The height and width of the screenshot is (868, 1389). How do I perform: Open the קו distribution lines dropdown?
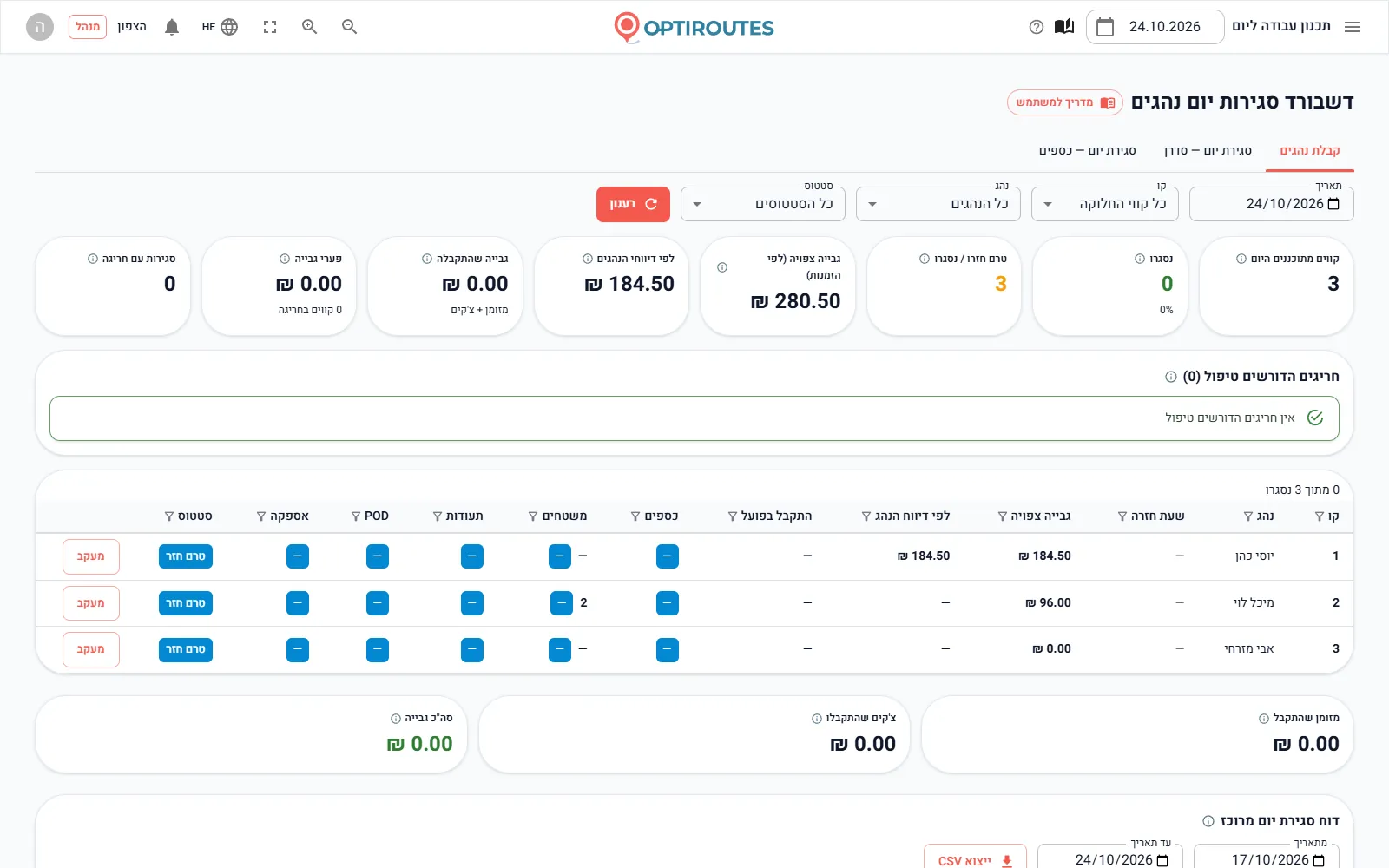(x=1105, y=204)
